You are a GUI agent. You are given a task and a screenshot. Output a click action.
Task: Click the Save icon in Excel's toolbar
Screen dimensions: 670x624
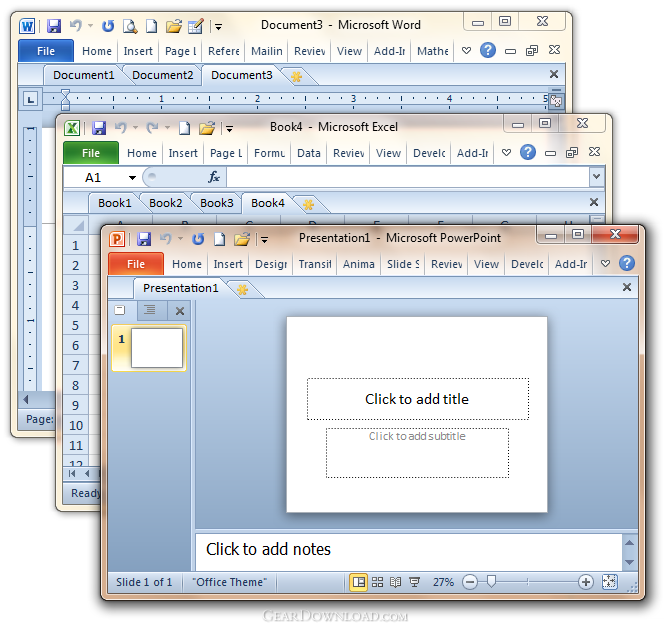99,128
